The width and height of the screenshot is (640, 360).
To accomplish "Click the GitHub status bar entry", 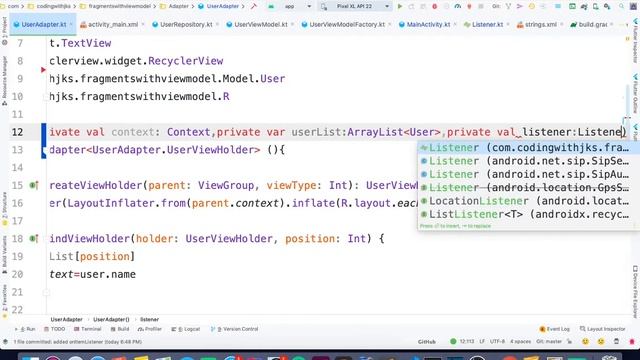I will point(427,342).
